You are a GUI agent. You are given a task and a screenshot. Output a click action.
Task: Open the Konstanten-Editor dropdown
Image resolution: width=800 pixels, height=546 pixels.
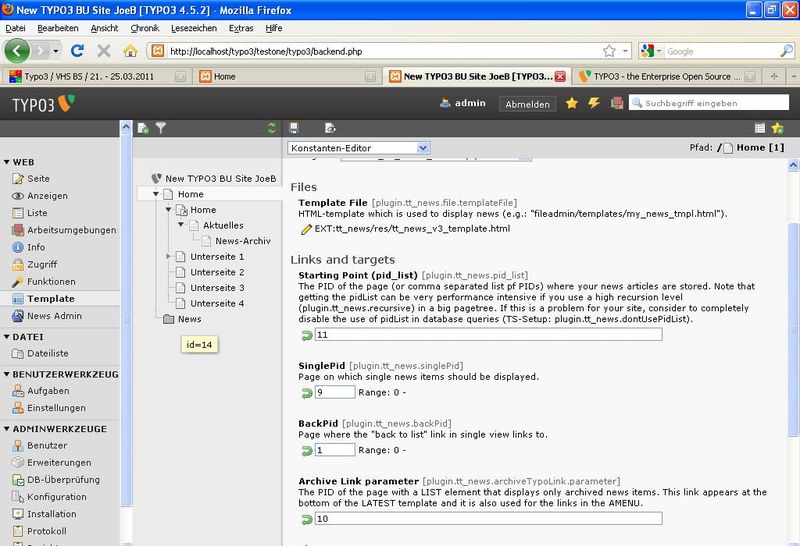(x=359, y=148)
